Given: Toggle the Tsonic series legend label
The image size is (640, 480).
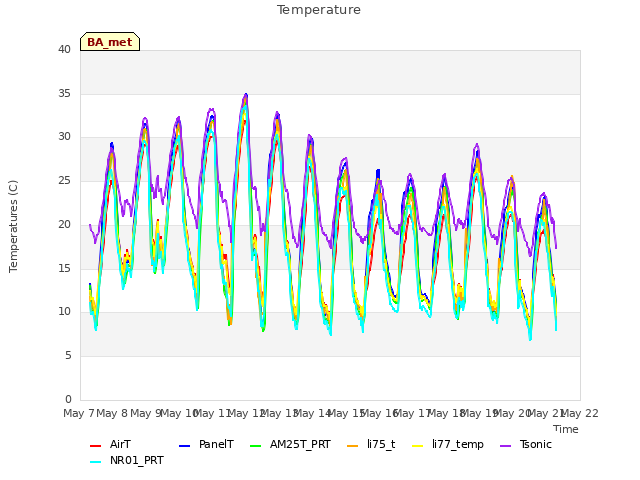Looking at the screenshot, I should pyautogui.click(x=536, y=444).
